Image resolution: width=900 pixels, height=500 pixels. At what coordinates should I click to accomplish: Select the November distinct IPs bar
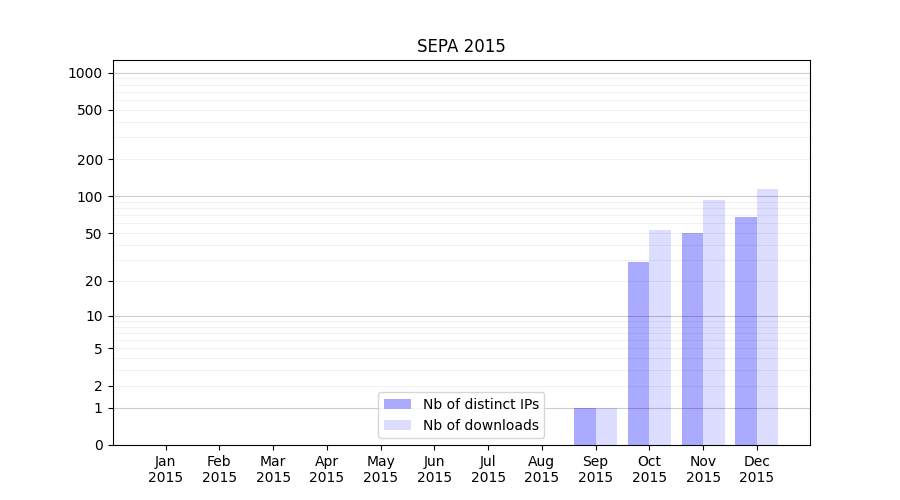pos(692,338)
